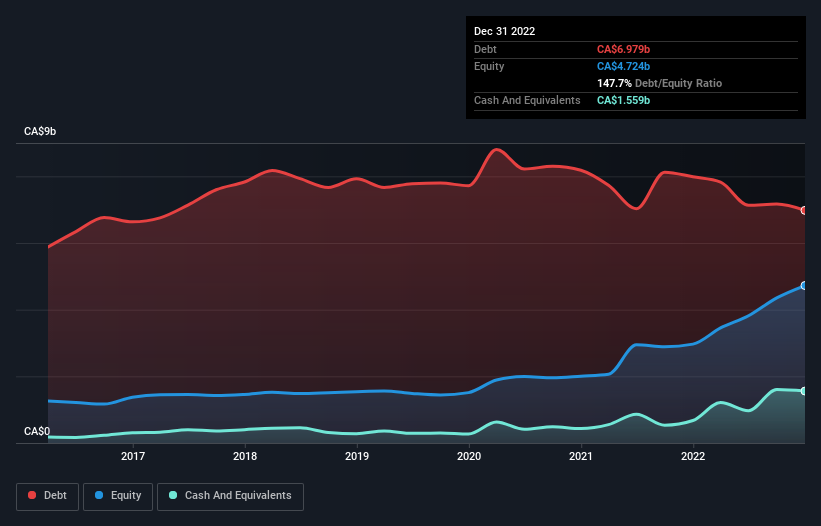Viewport: 821px width, 526px height.
Task: Toggle the Debt legend button
Action: tap(47, 496)
